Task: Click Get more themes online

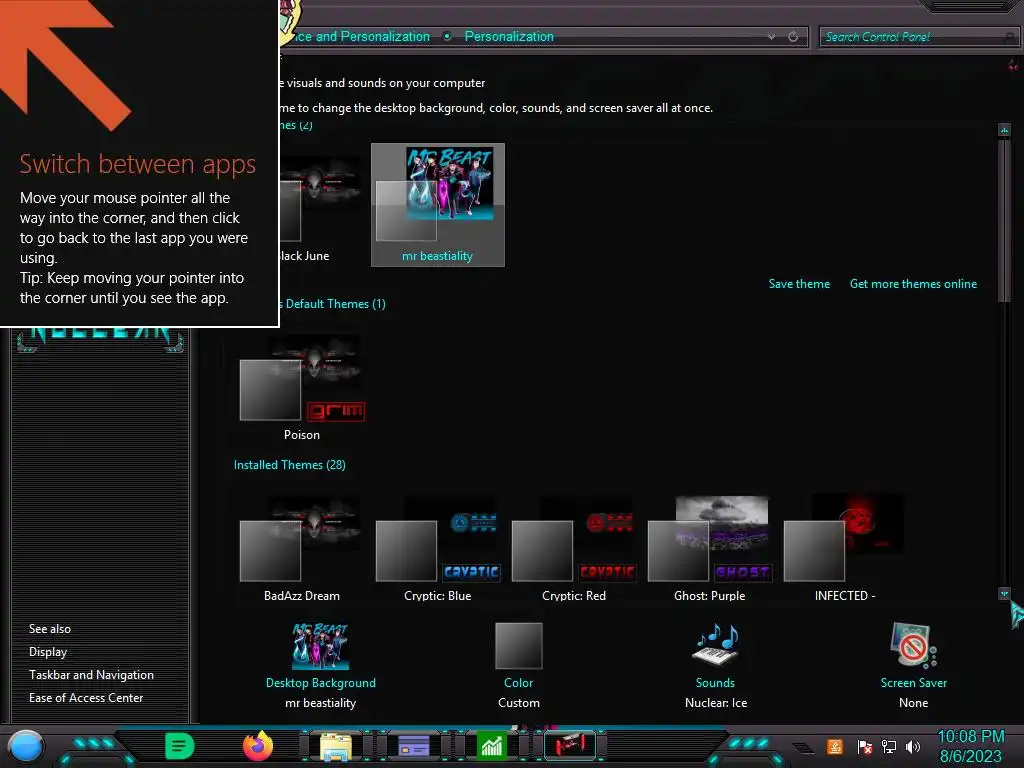Action: click(x=913, y=283)
